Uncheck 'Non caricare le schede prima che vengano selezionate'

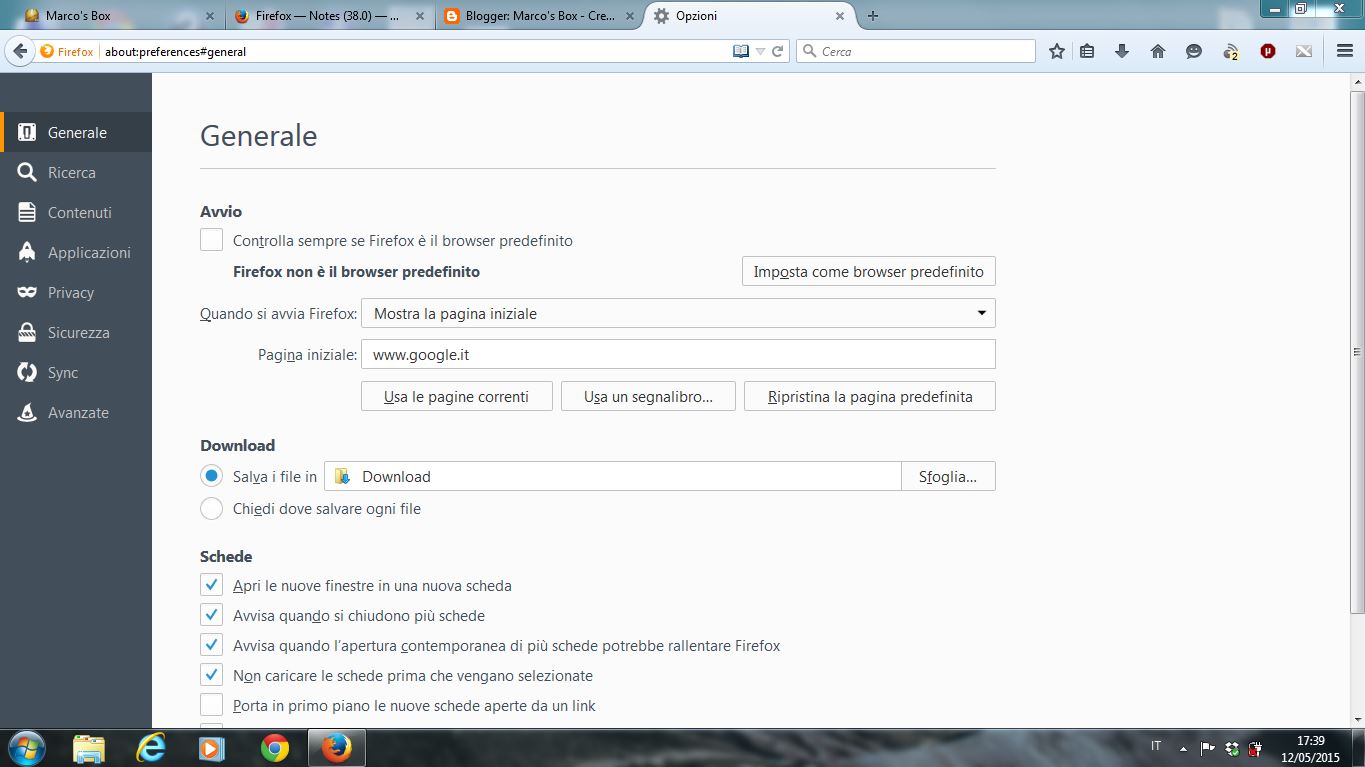pos(211,675)
